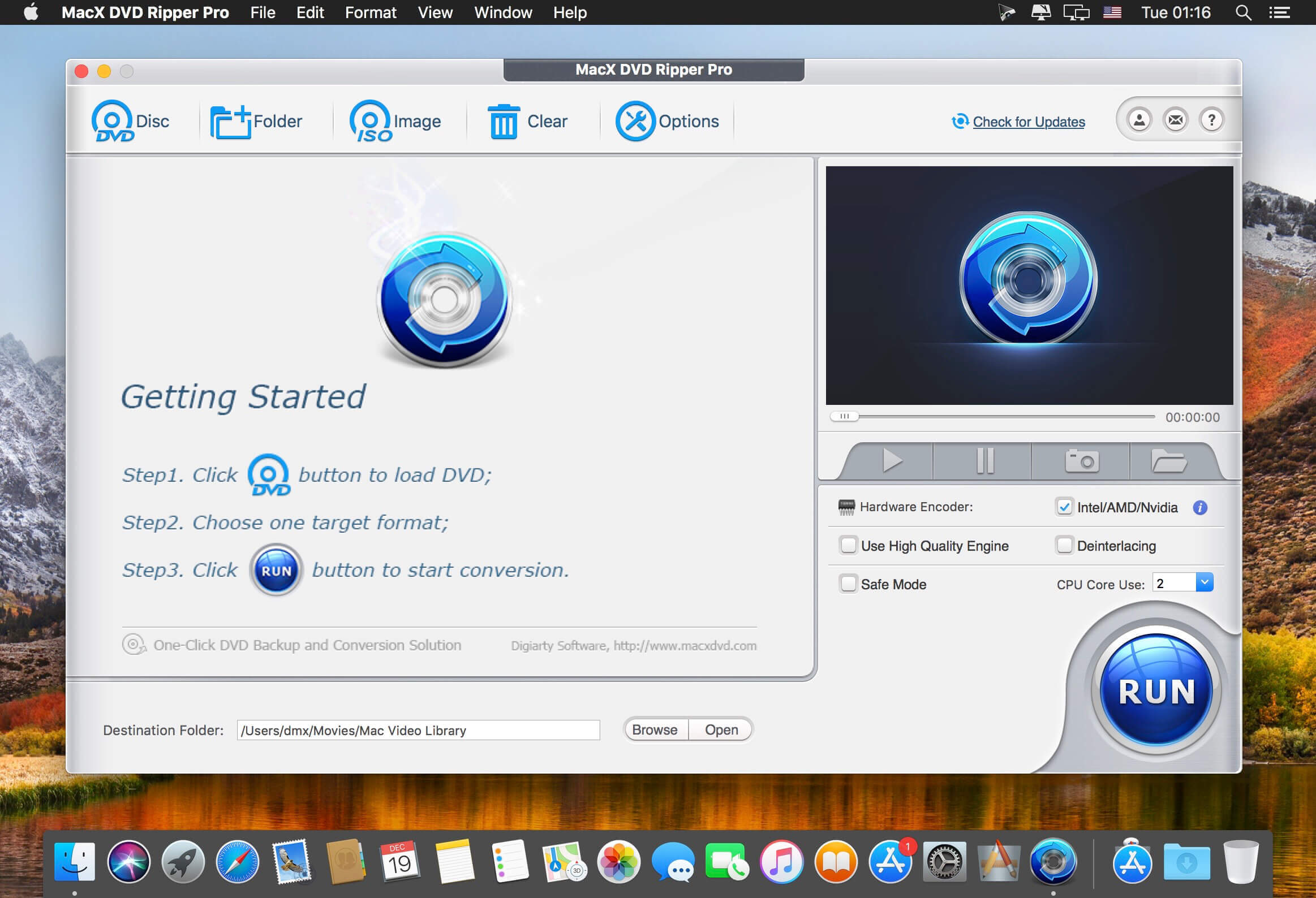Select the Format menu in menu bar
Viewport: 1316px width, 898px height.
pos(370,12)
